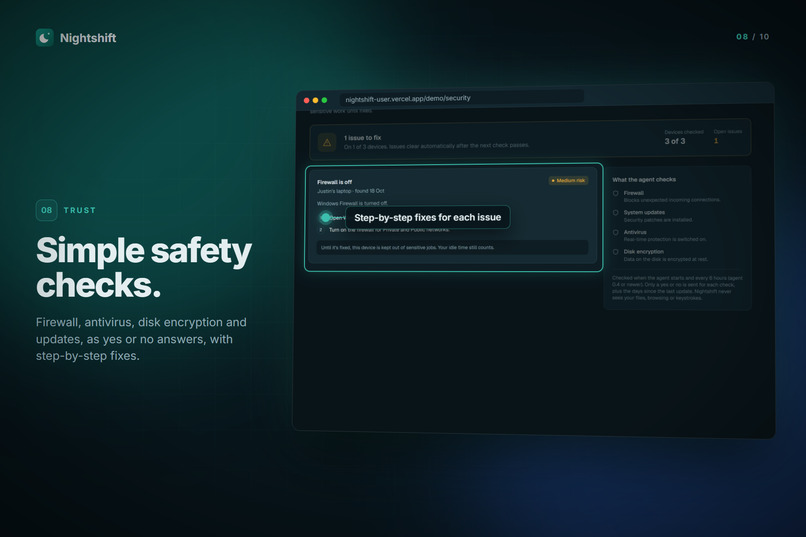806x537 pixels.
Task: Click Real-time protection is switched on description
Action: click(x=665, y=239)
